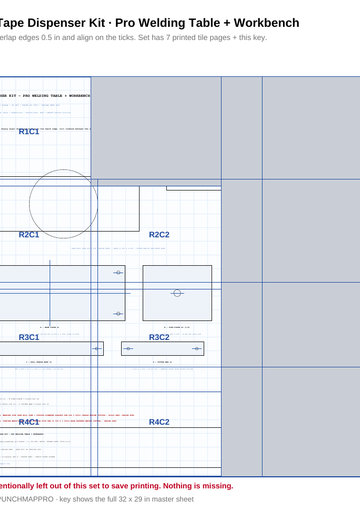Click the R1C1 tile label
Image resolution: width=360 pixels, height=520 pixels.
(x=29, y=132)
